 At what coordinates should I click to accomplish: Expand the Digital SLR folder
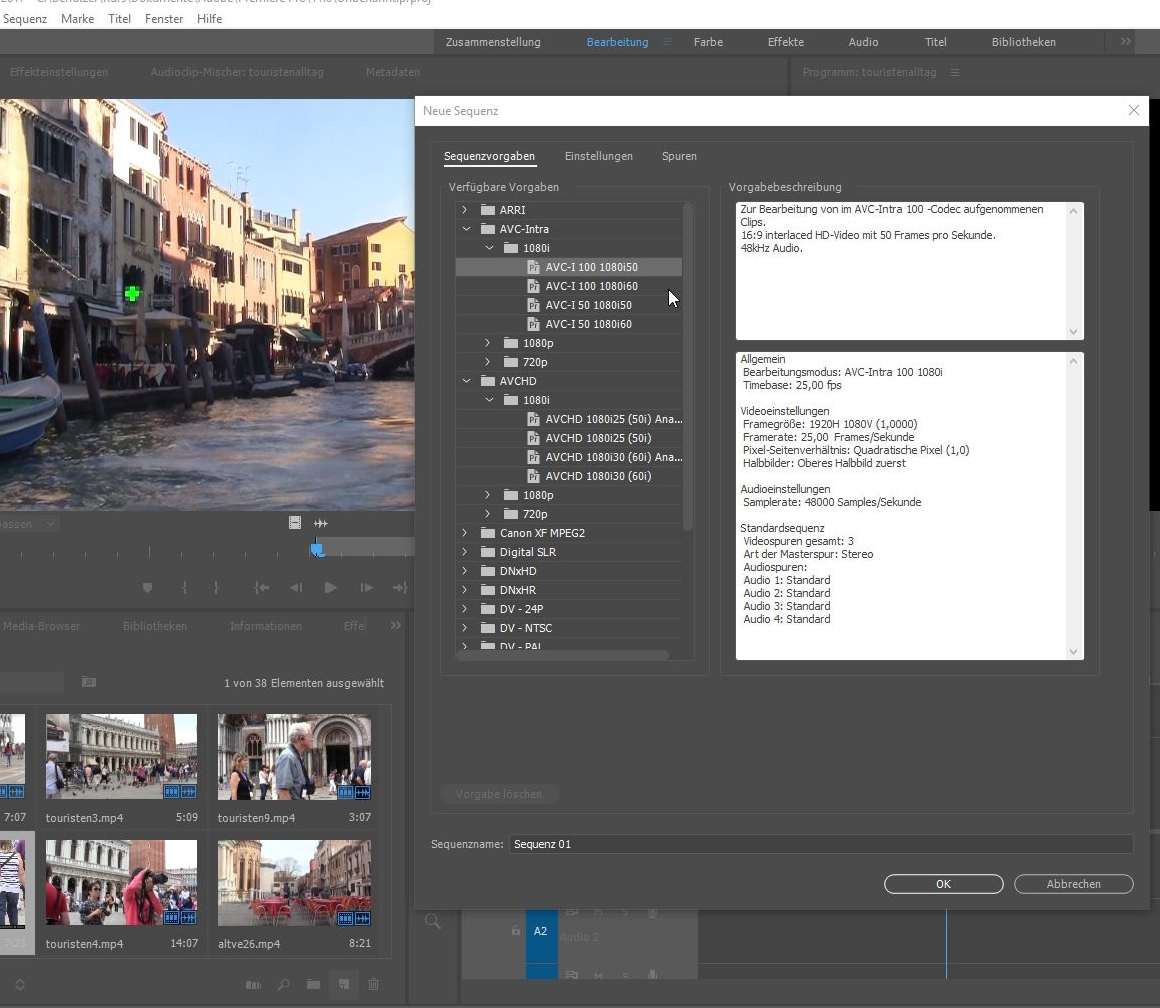(x=465, y=552)
